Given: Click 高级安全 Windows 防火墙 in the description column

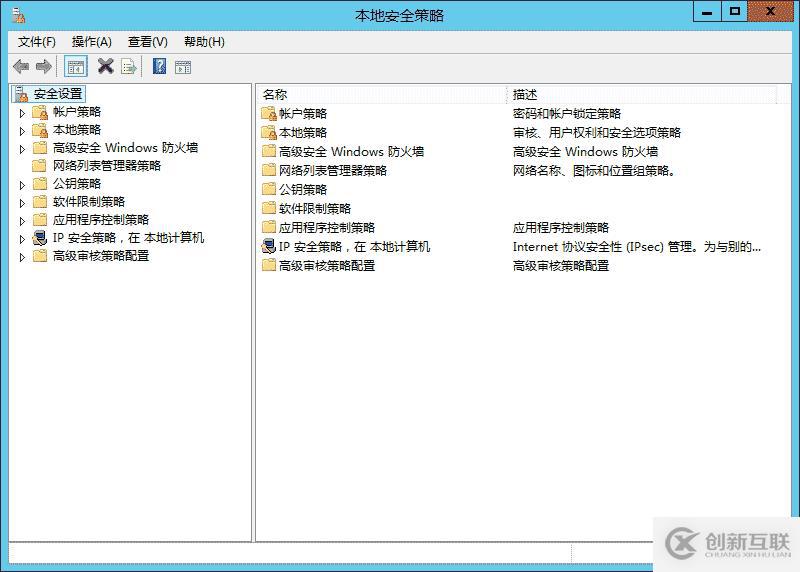Looking at the screenshot, I should [585, 152].
